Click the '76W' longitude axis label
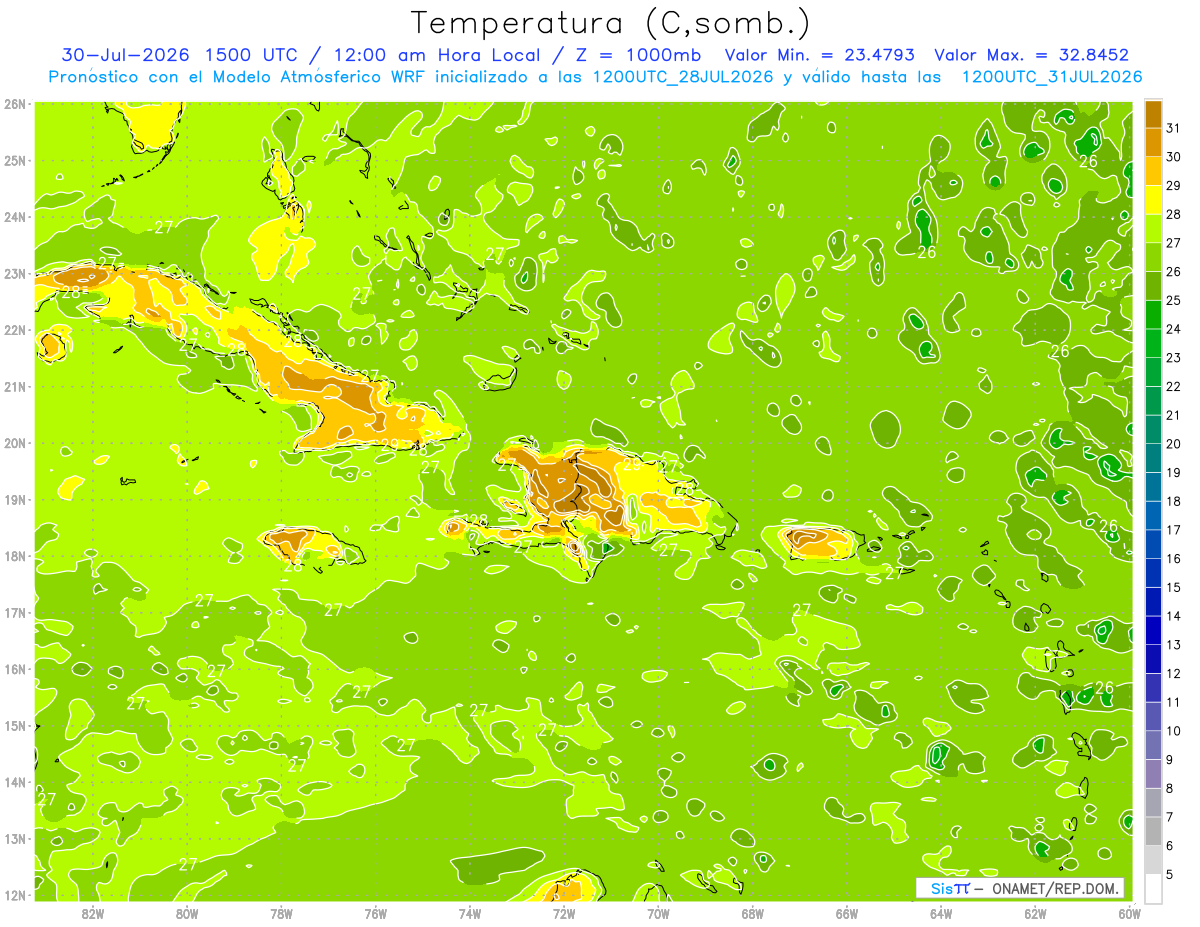This screenshot has width=1200, height=927. pyautogui.click(x=375, y=913)
